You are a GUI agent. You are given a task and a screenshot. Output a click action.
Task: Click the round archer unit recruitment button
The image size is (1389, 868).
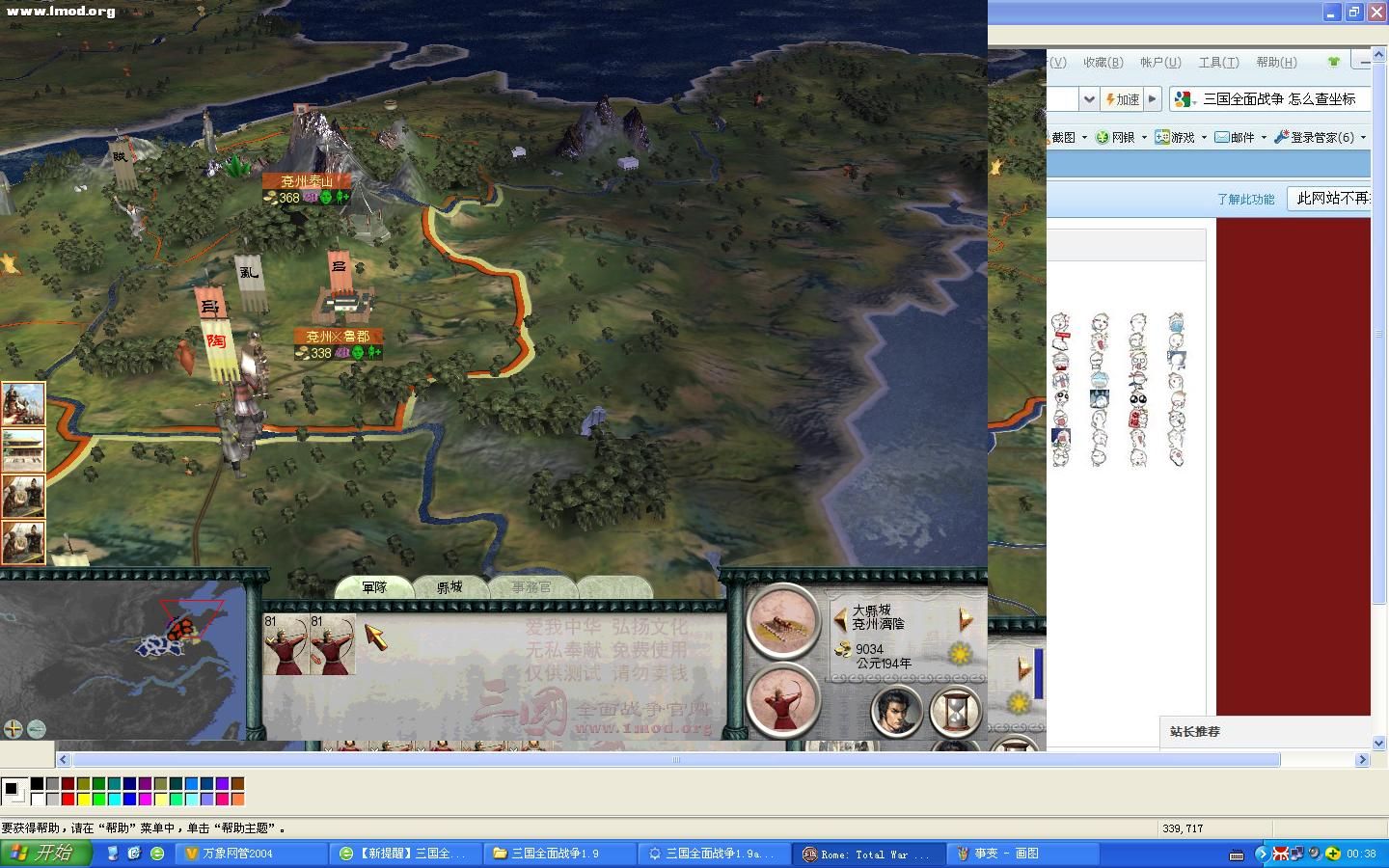coord(781,700)
